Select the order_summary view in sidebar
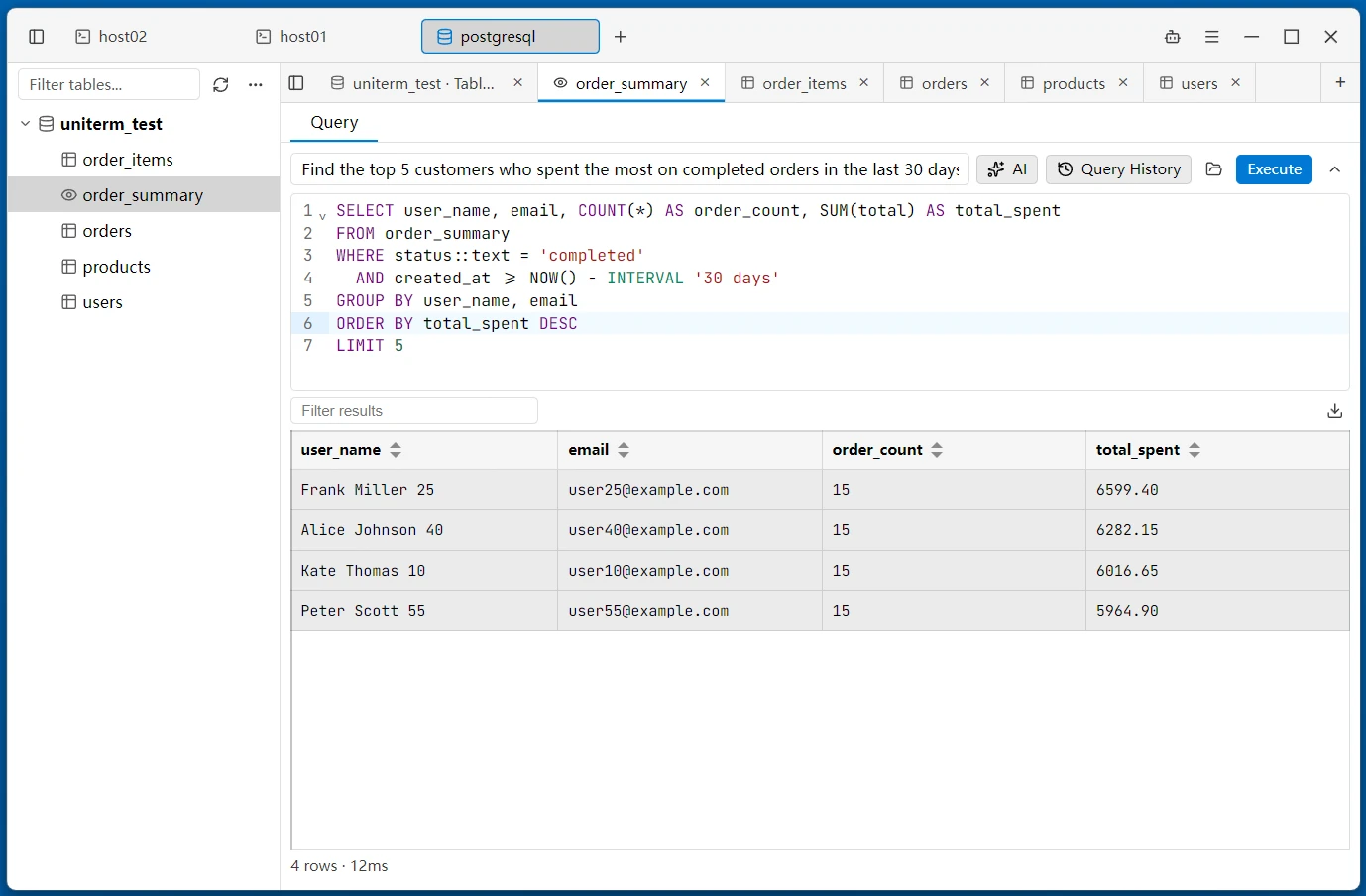Screen dimensions: 1366x896 (x=144, y=195)
